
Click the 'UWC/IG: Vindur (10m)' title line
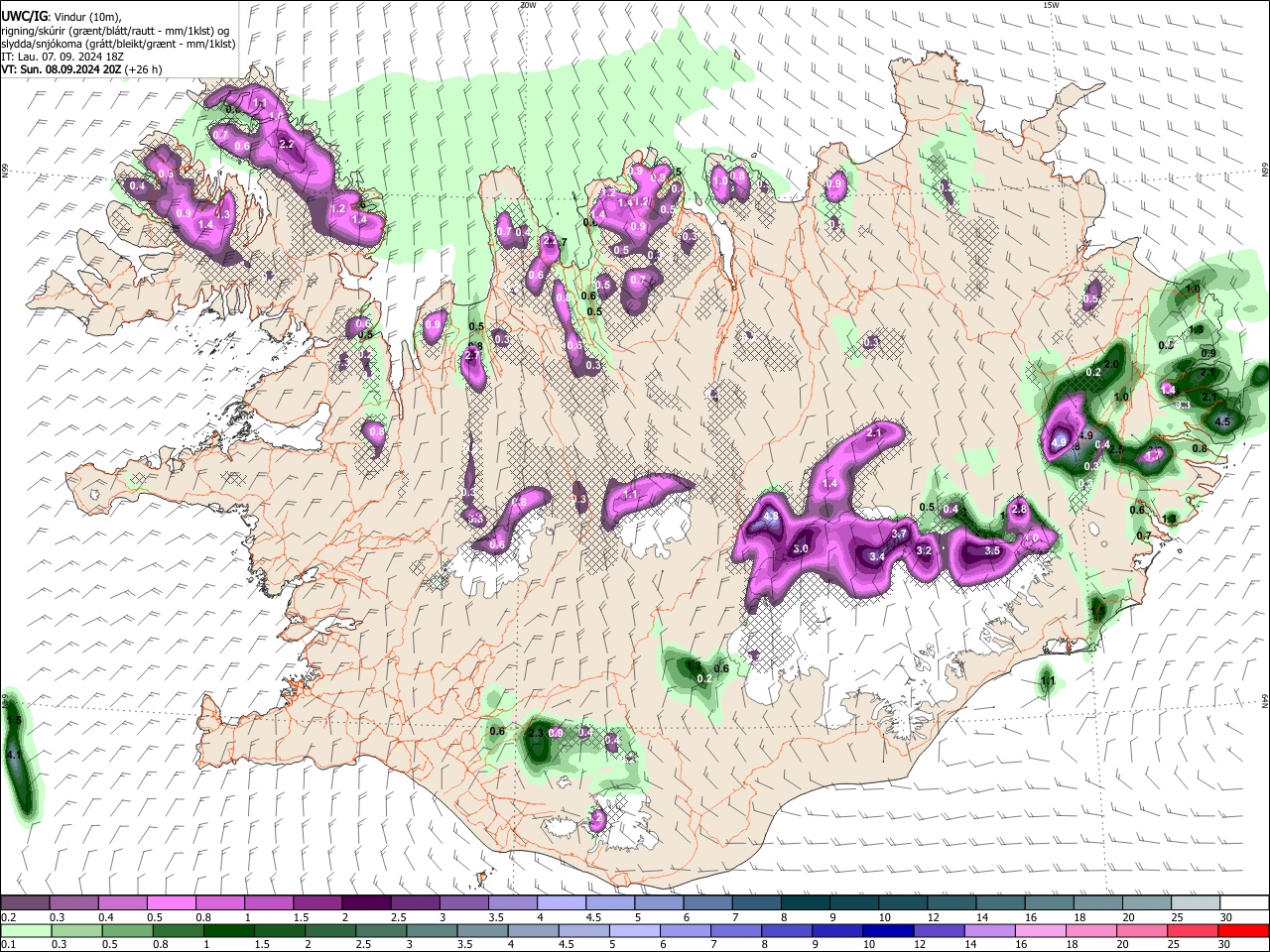click(x=62, y=17)
